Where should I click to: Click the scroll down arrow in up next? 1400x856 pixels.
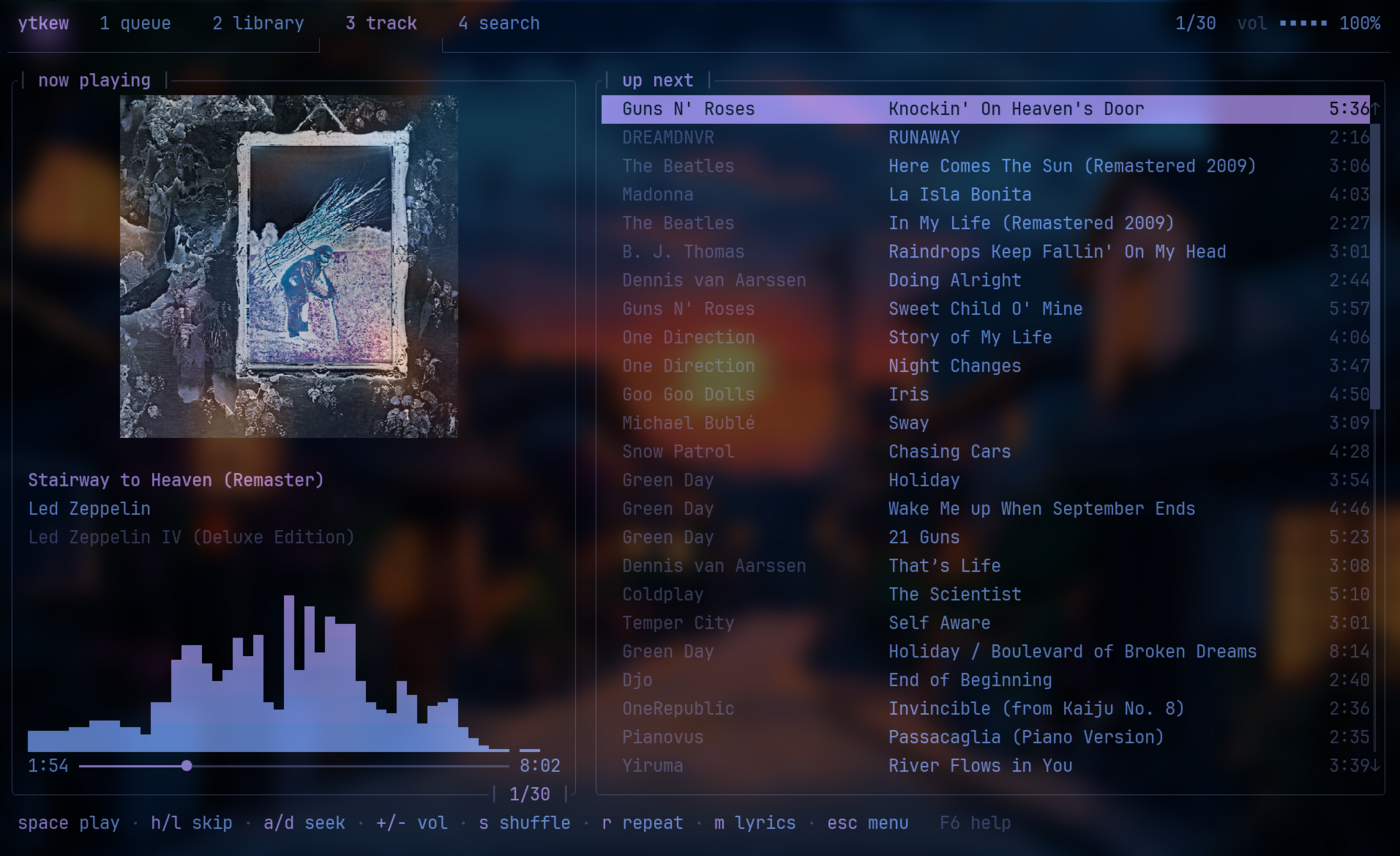click(x=1375, y=766)
